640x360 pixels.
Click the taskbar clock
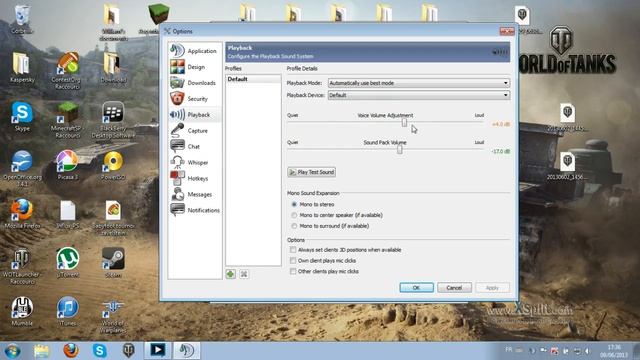614,351
